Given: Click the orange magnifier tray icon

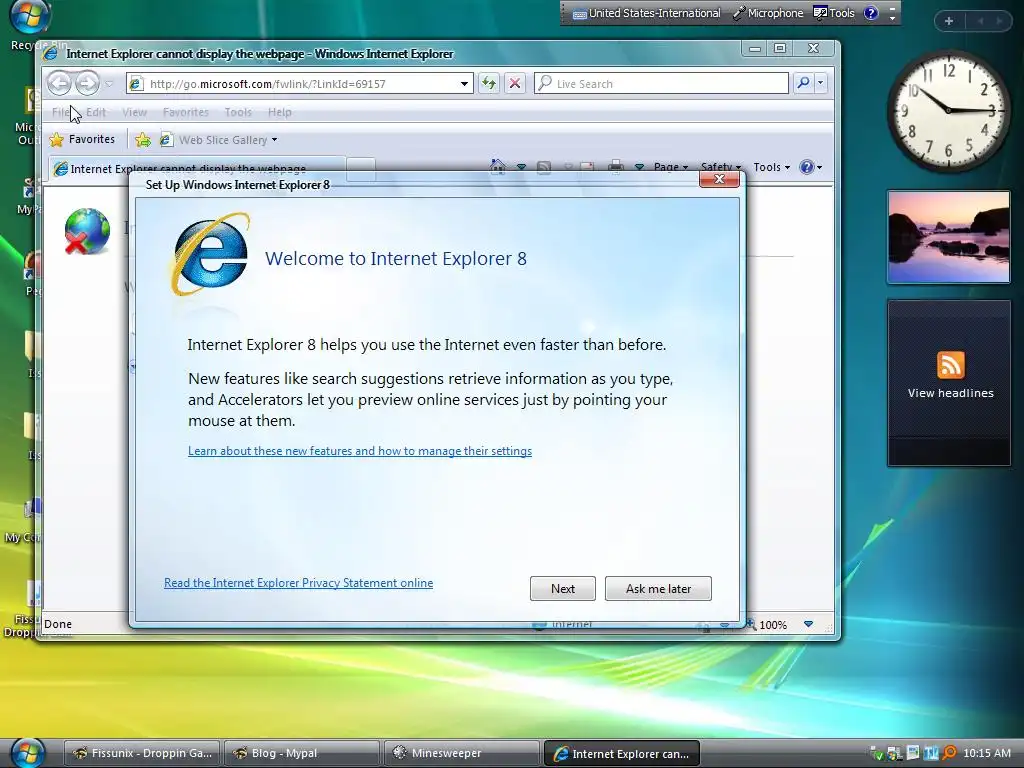Looking at the screenshot, I should coord(949,754).
